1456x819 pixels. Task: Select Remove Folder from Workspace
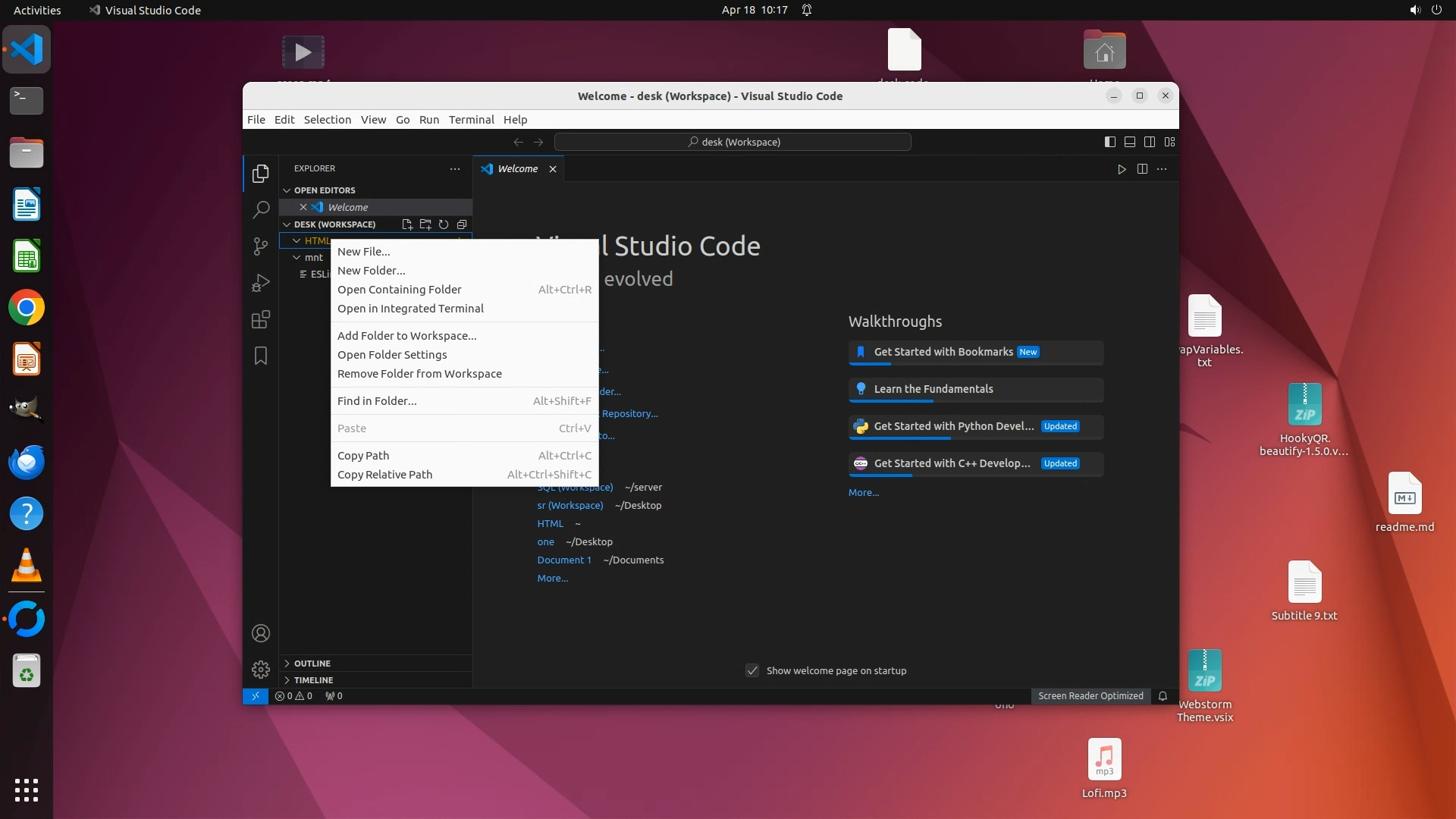419,374
